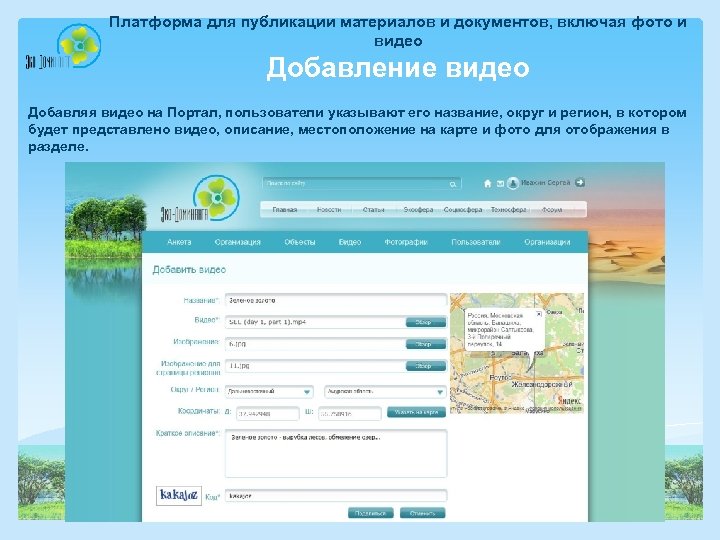Click the logout arrow icon

[x=580, y=183]
